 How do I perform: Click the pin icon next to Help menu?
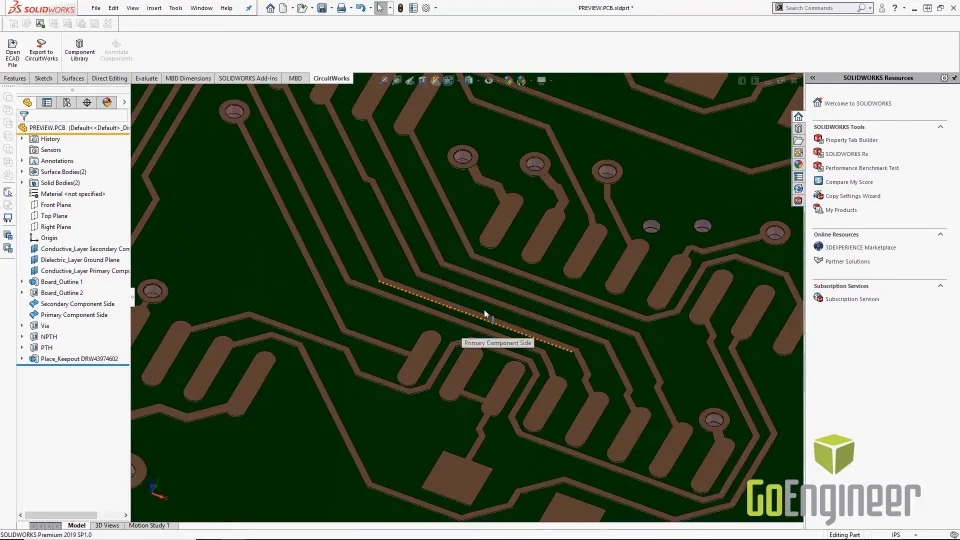click(x=249, y=8)
